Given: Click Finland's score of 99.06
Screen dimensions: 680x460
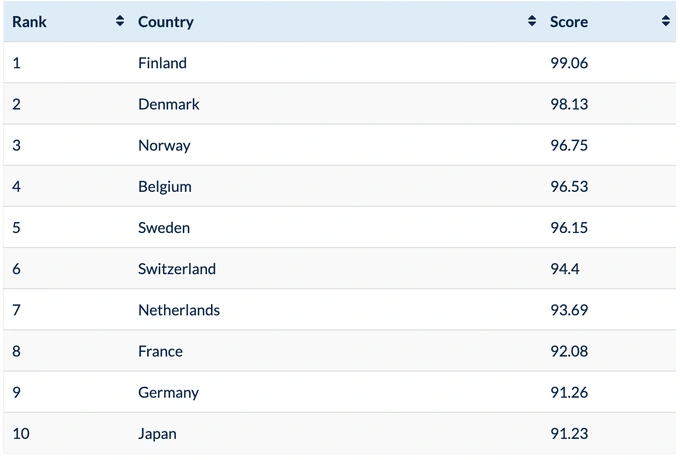Looking at the screenshot, I should 570,63.
